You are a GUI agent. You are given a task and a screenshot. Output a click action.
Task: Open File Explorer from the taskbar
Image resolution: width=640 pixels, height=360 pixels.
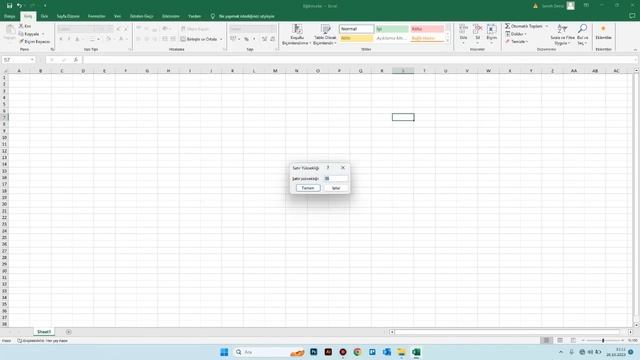(402, 352)
